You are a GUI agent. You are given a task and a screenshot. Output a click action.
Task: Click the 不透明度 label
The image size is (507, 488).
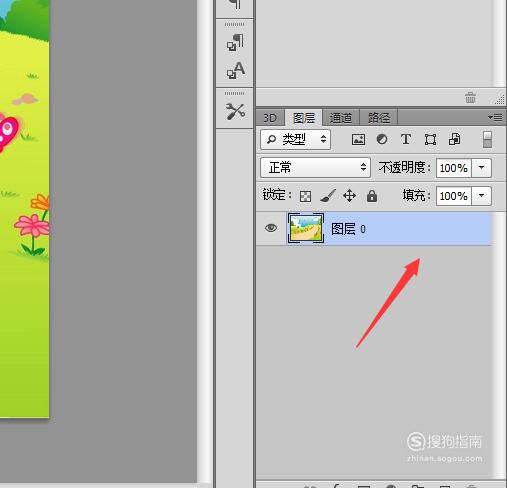click(x=404, y=167)
